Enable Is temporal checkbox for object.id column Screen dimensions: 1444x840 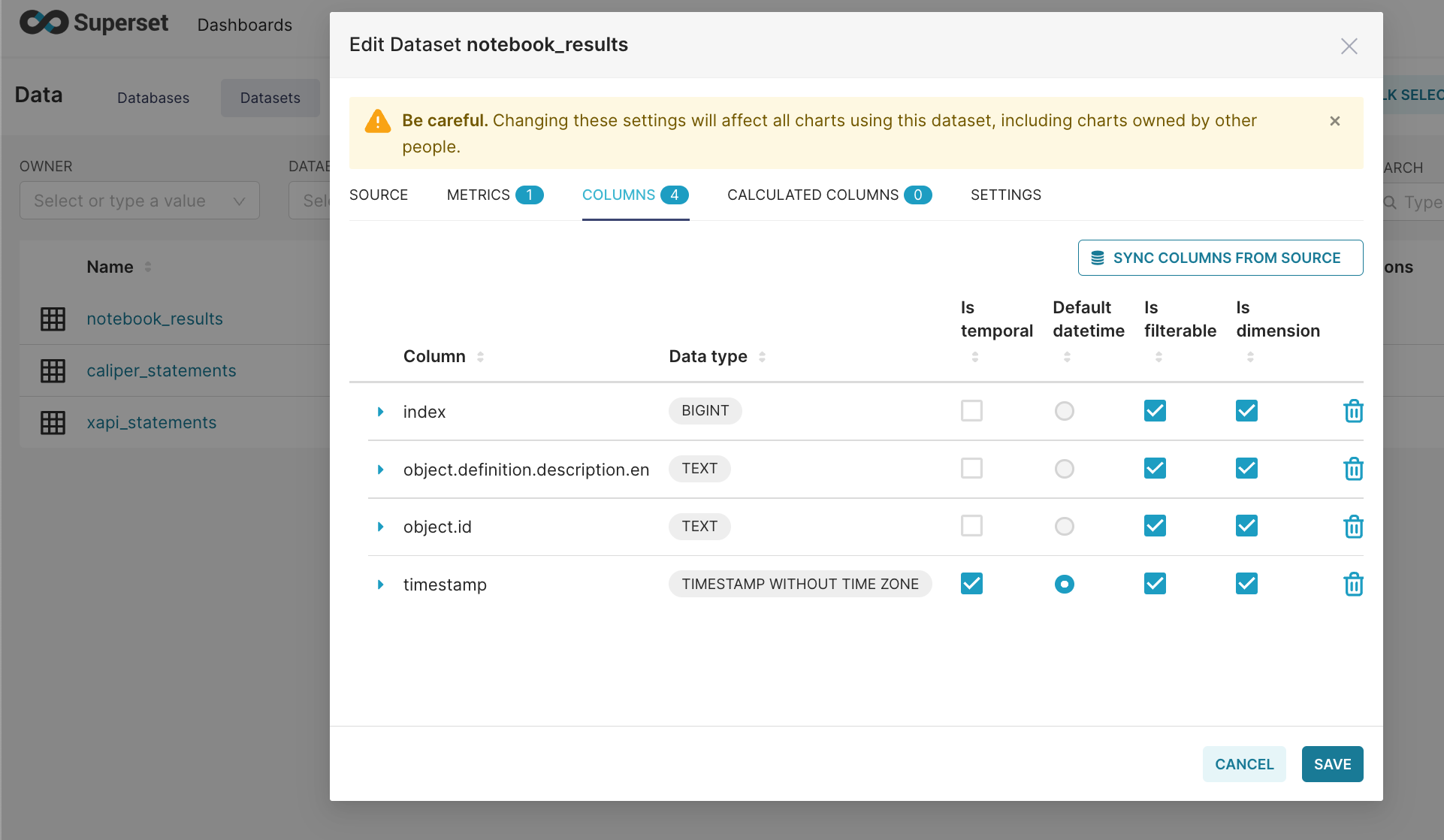971,525
